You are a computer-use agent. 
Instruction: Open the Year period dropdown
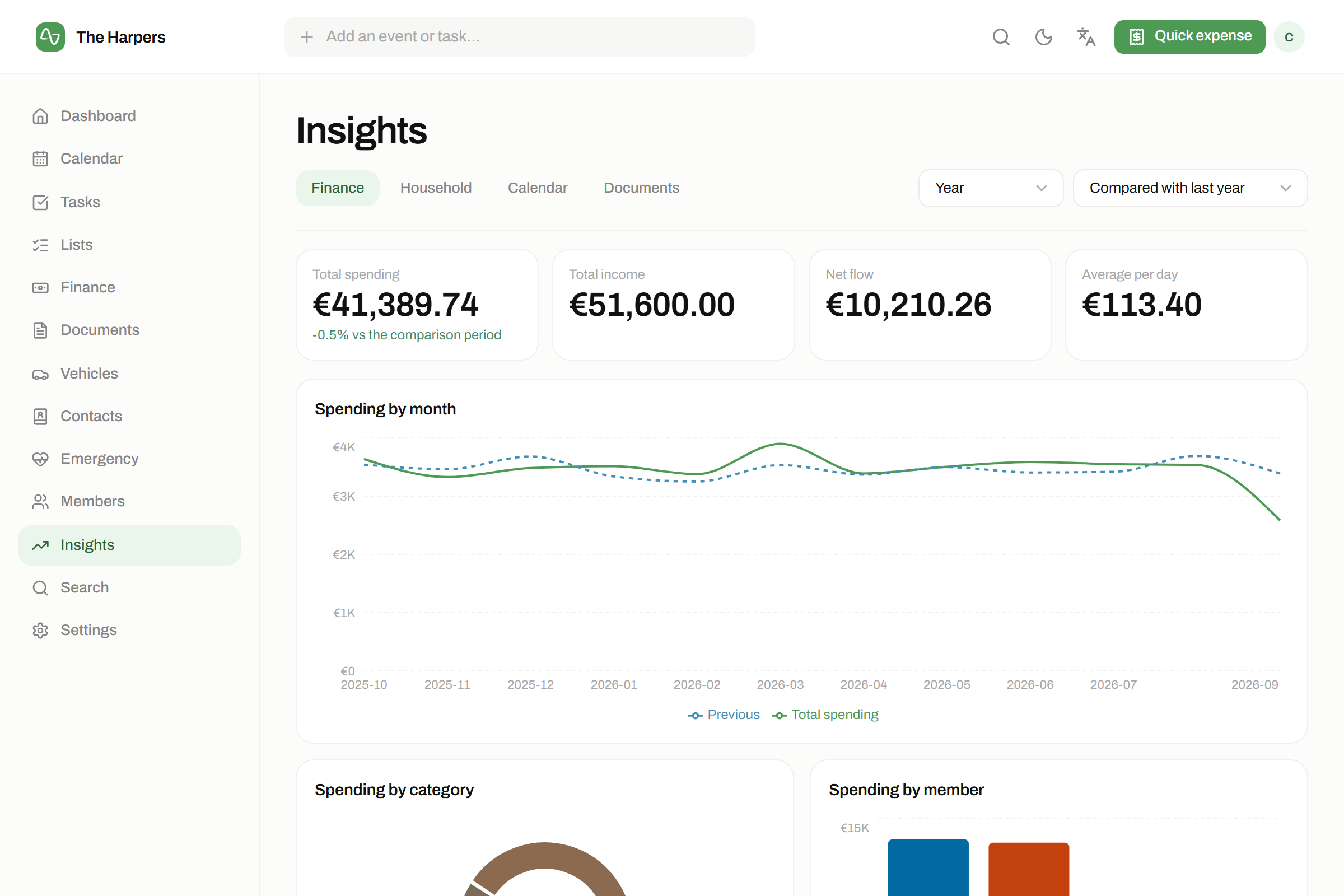tap(991, 188)
